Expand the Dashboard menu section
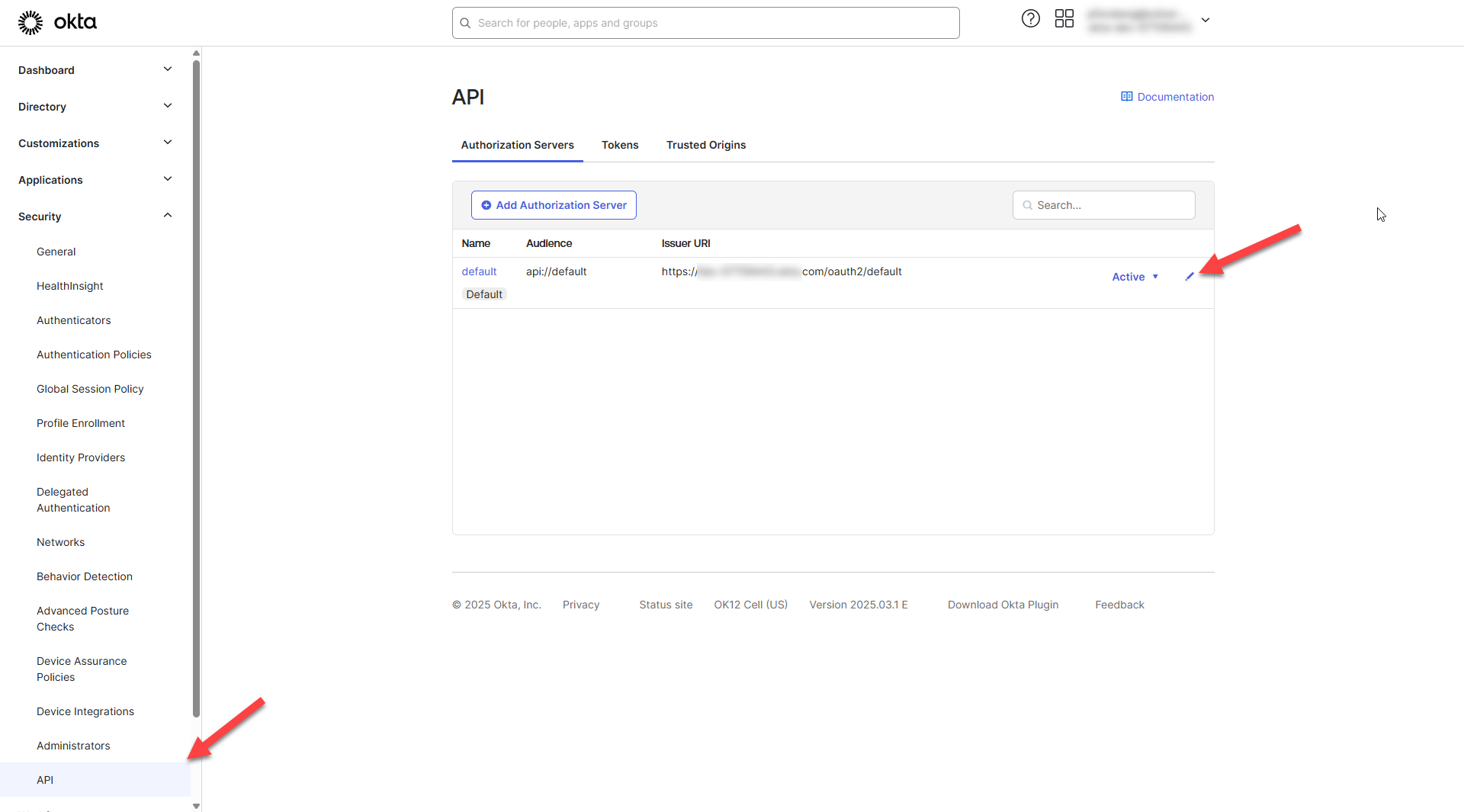The height and width of the screenshot is (812, 1464). pos(168,69)
